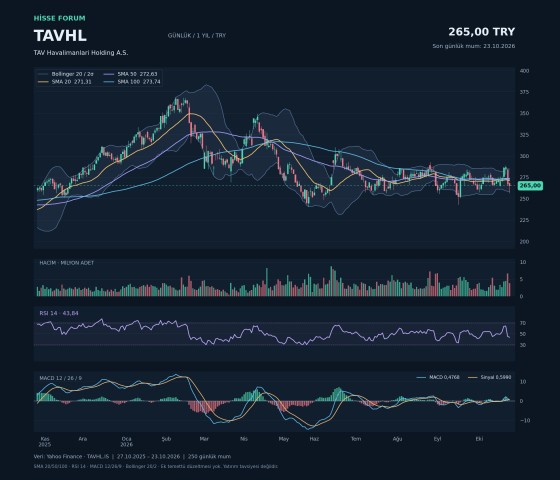The height and width of the screenshot is (480, 560).
Task: Click the Bollinger 20 / 2σ legend entry
Action: click(65, 74)
